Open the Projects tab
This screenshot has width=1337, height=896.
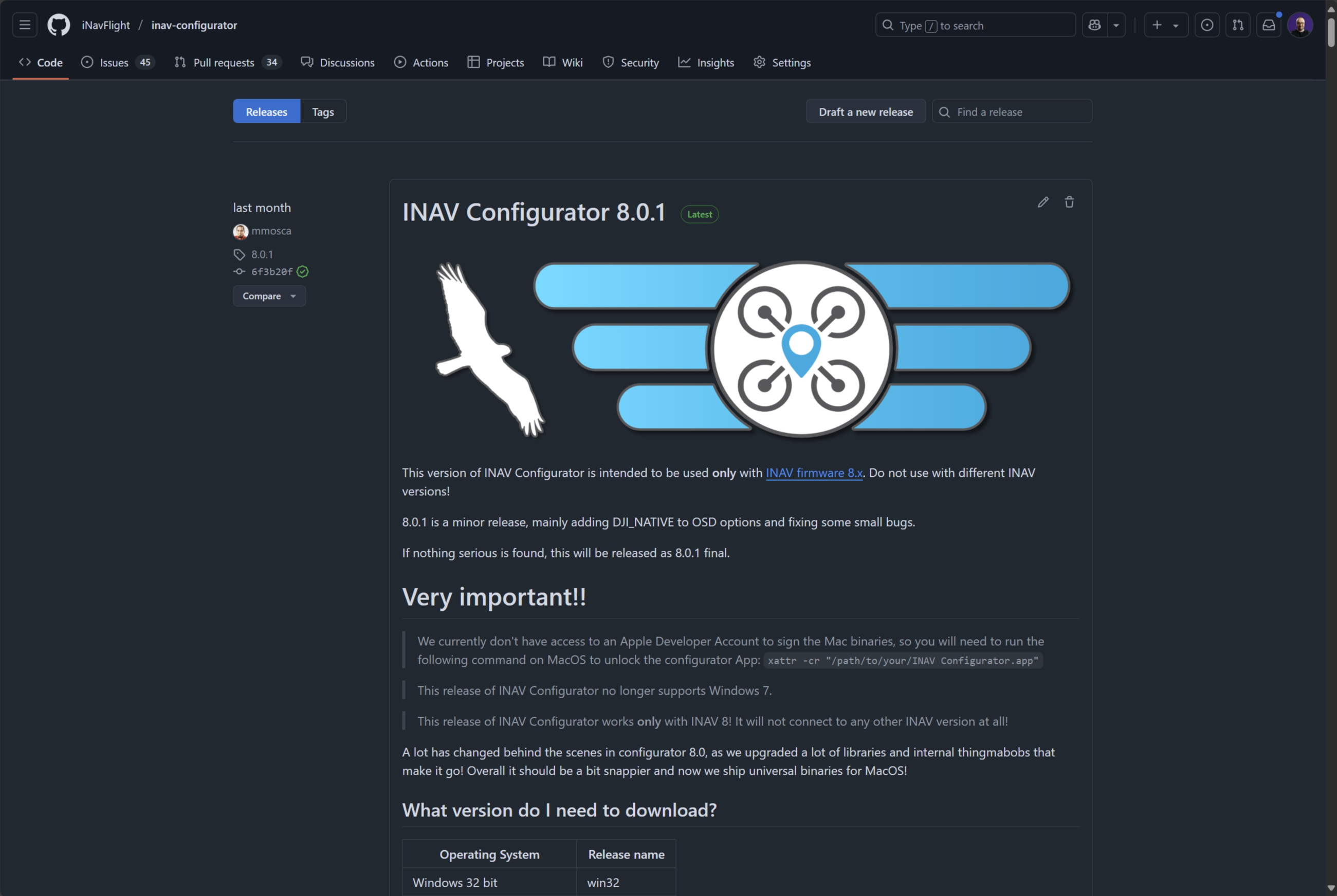(495, 62)
